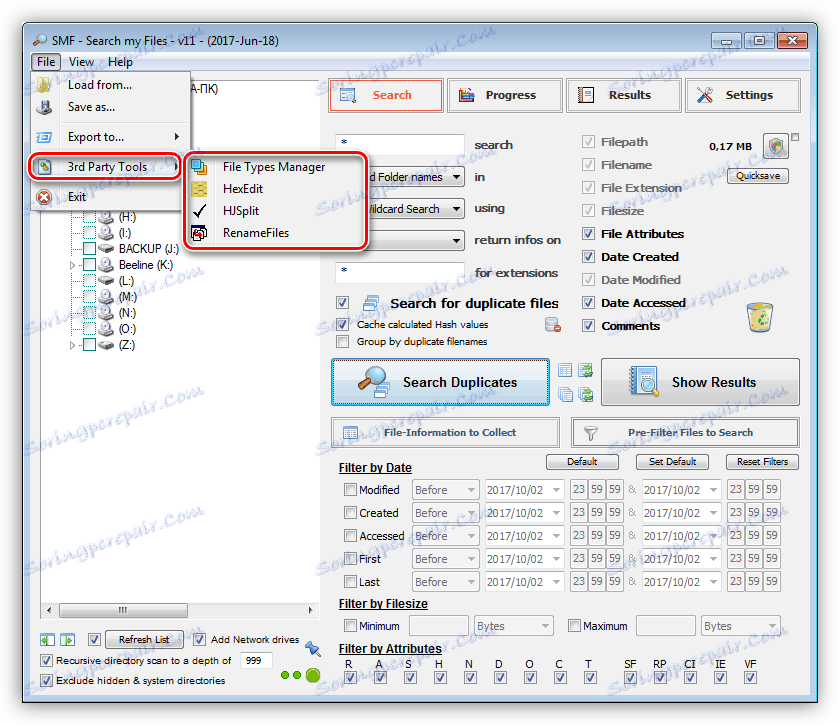The image size is (840, 725).
Task: Click the RenameFiles icon in submenu
Action: (199, 233)
